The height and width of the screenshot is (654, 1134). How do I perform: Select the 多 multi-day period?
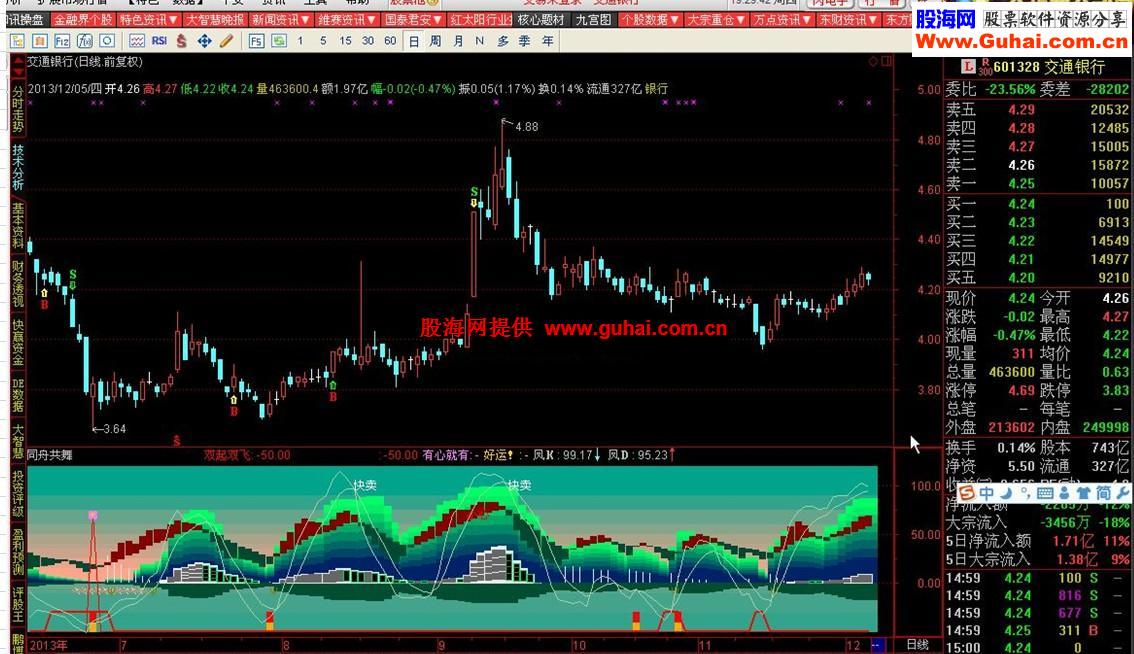[503, 41]
